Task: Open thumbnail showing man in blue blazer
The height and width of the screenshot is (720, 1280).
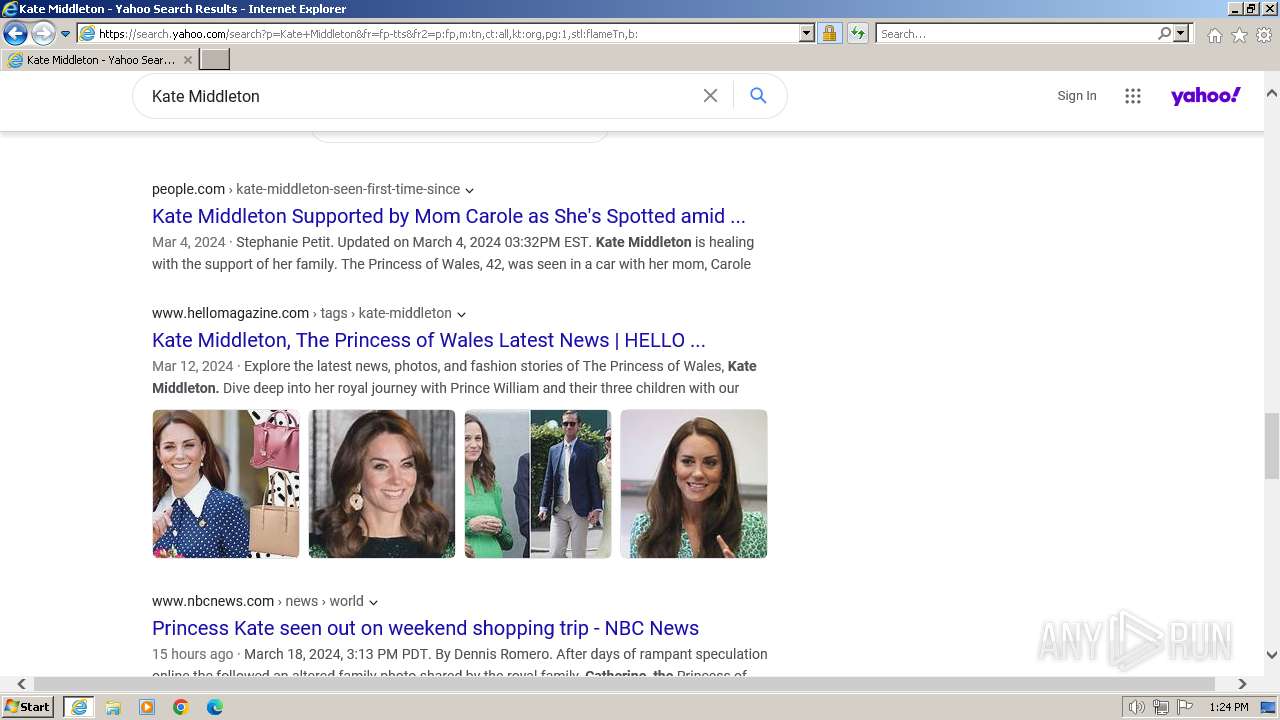Action: coord(538,484)
